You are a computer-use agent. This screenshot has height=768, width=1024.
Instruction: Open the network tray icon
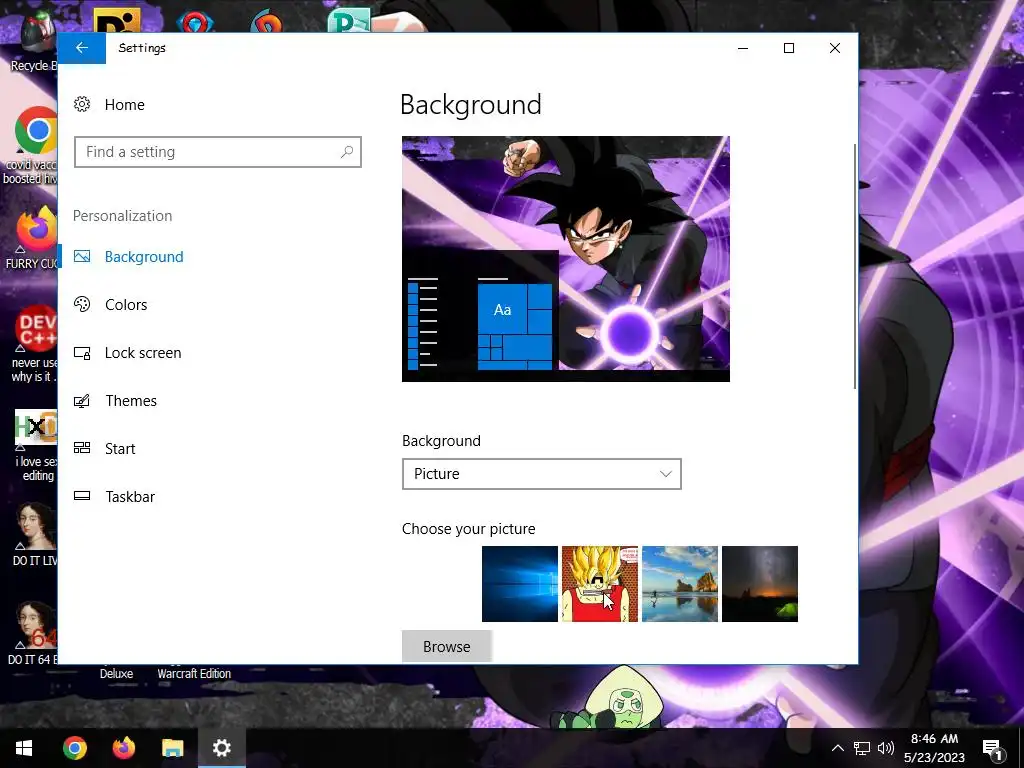(x=862, y=748)
